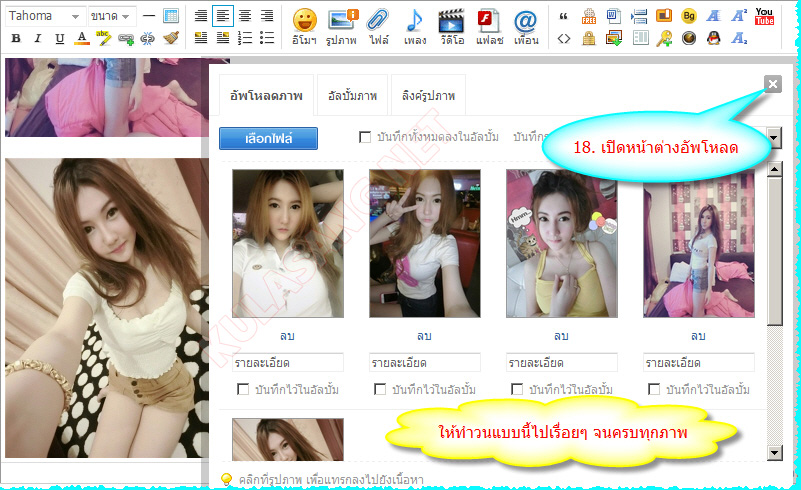Click the scrollbar up arrow in upload list
Viewport: 801px width, 490px height.
[775, 169]
